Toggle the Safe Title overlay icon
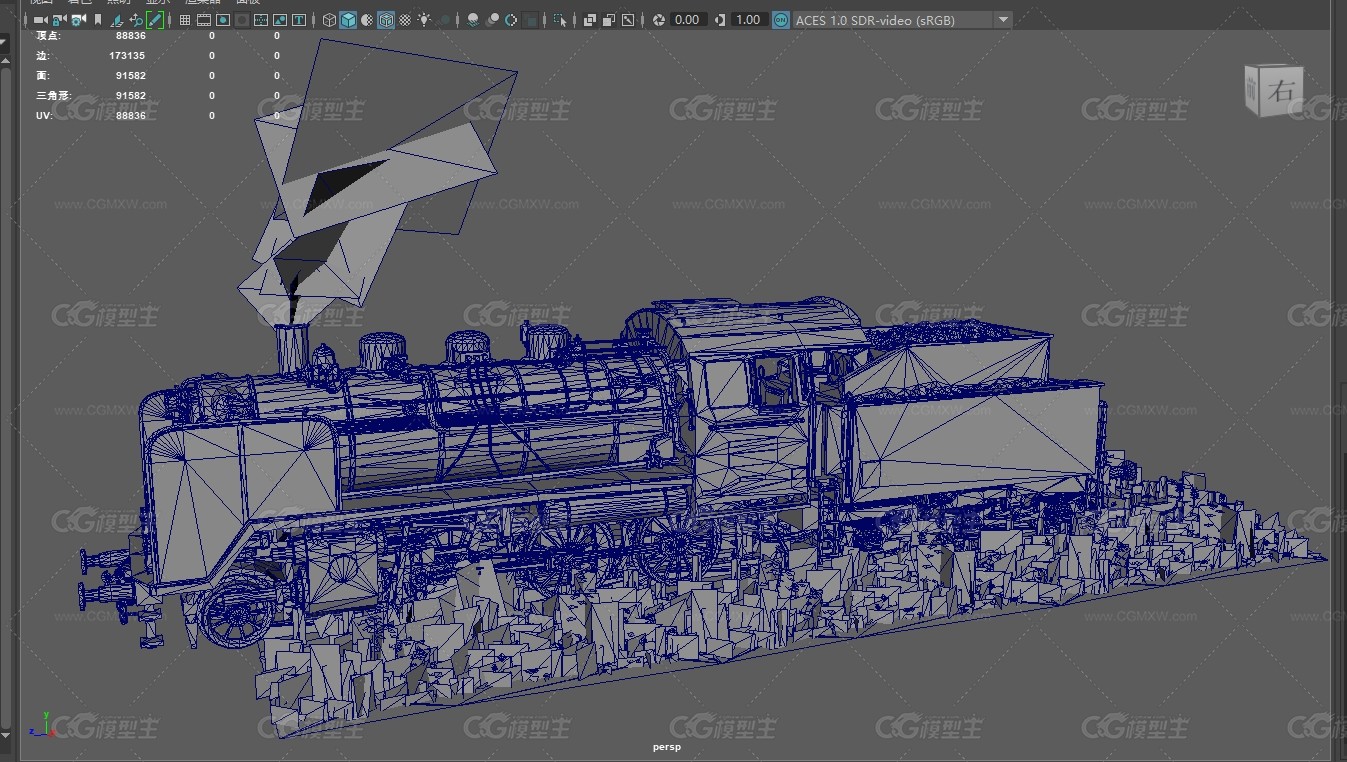This screenshot has height=762, width=1347. tap(299, 20)
